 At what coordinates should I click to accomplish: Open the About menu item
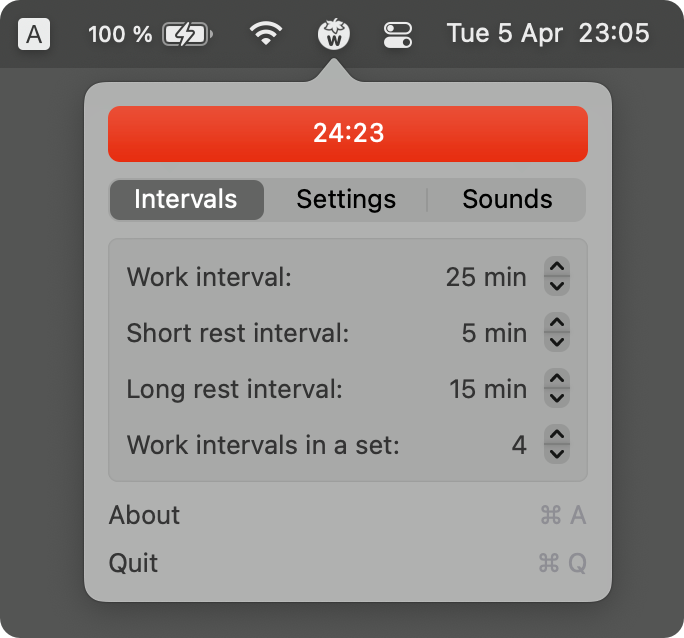(145, 515)
